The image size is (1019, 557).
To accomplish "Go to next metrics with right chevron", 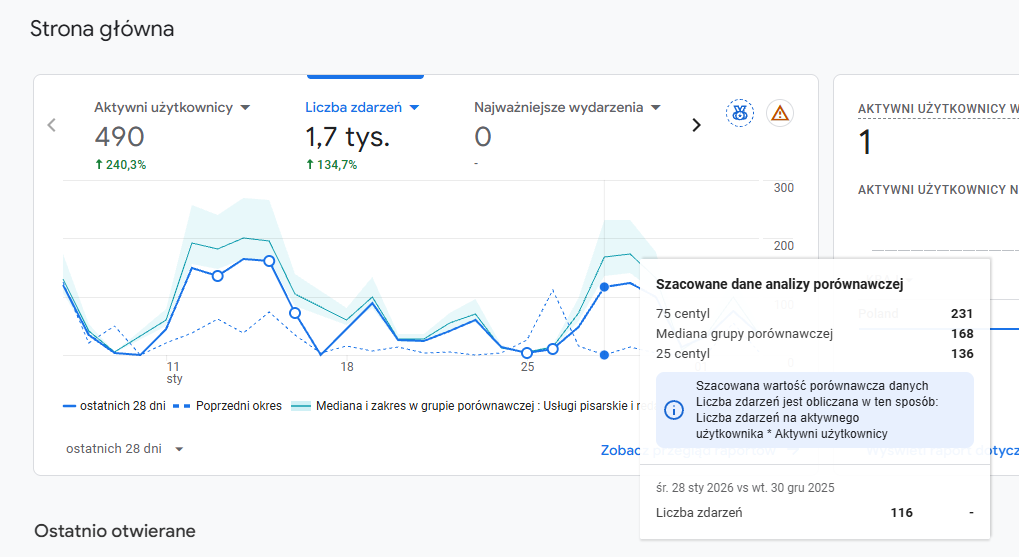I will tap(697, 125).
